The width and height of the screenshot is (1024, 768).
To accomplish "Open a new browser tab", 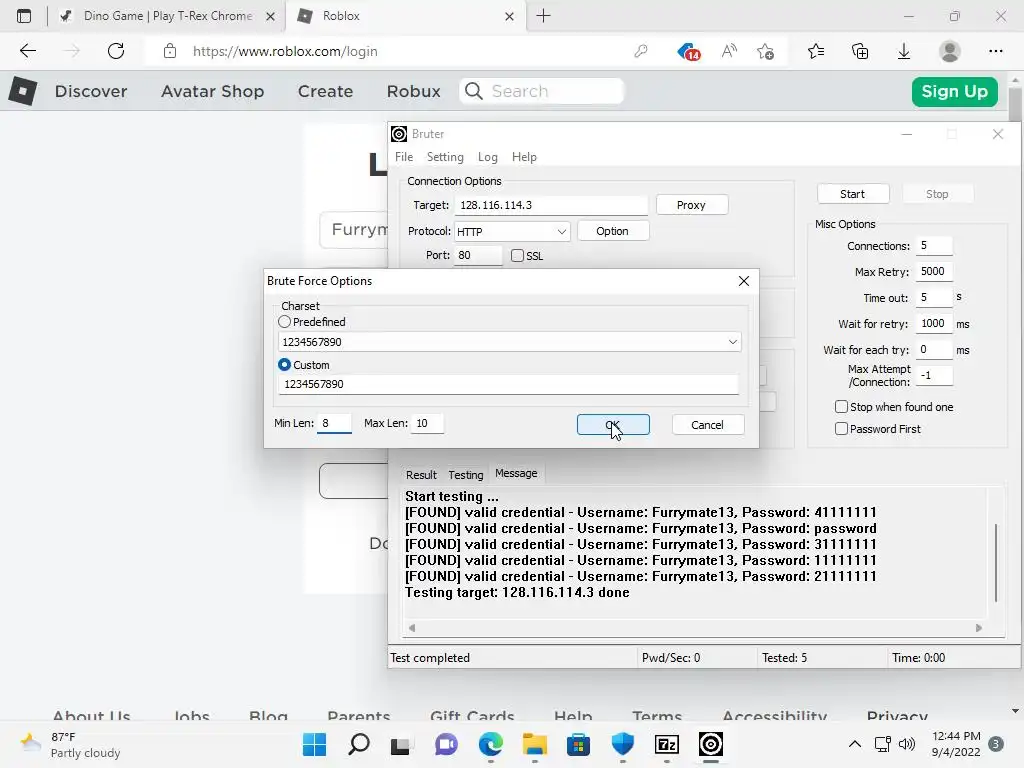I will tap(543, 16).
